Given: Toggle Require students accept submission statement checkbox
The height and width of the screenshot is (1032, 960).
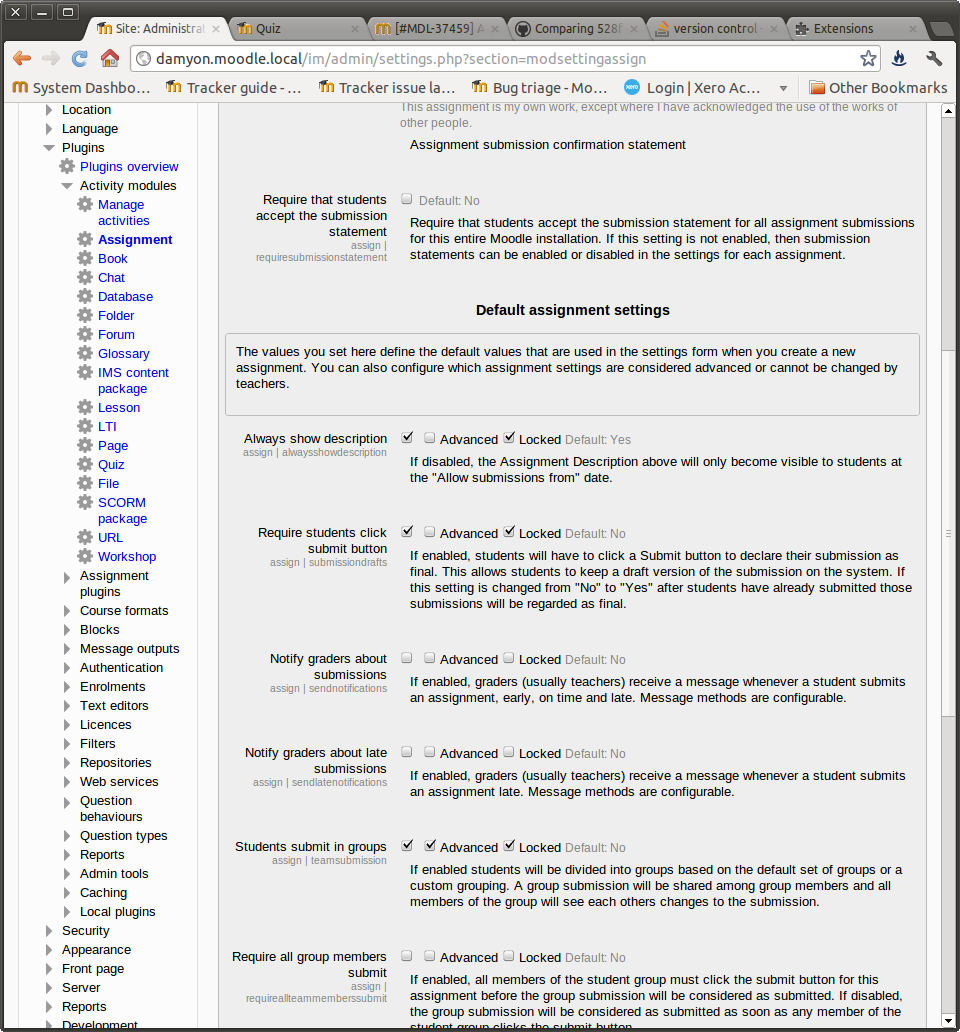Looking at the screenshot, I should click(407, 199).
